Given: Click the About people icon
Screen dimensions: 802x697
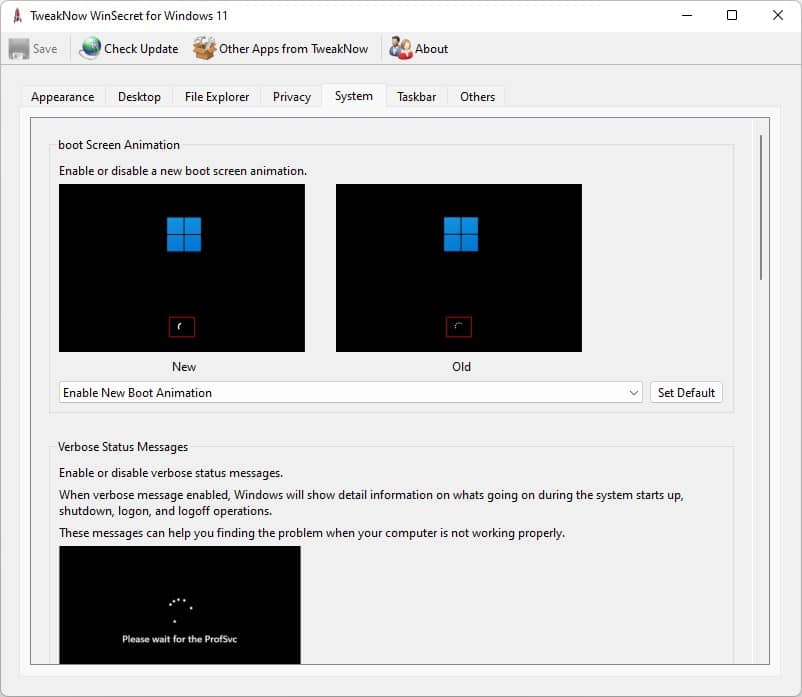Looking at the screenshot, I should point(400,48).
